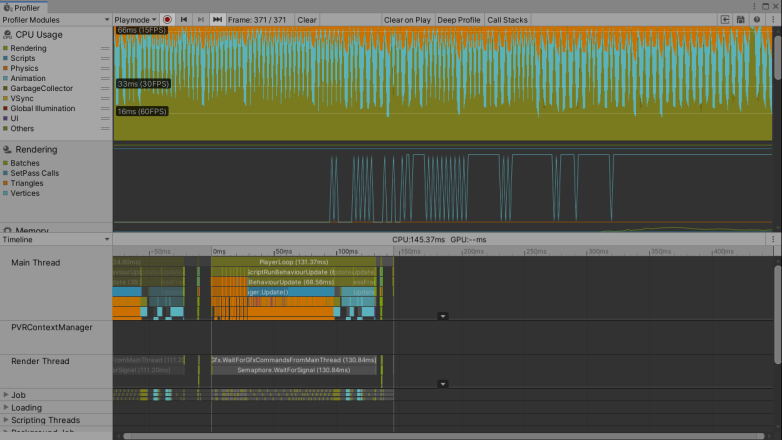The image size is (782, 440).
Task: Click the record profiling button
Action: [x=167, y=20]
